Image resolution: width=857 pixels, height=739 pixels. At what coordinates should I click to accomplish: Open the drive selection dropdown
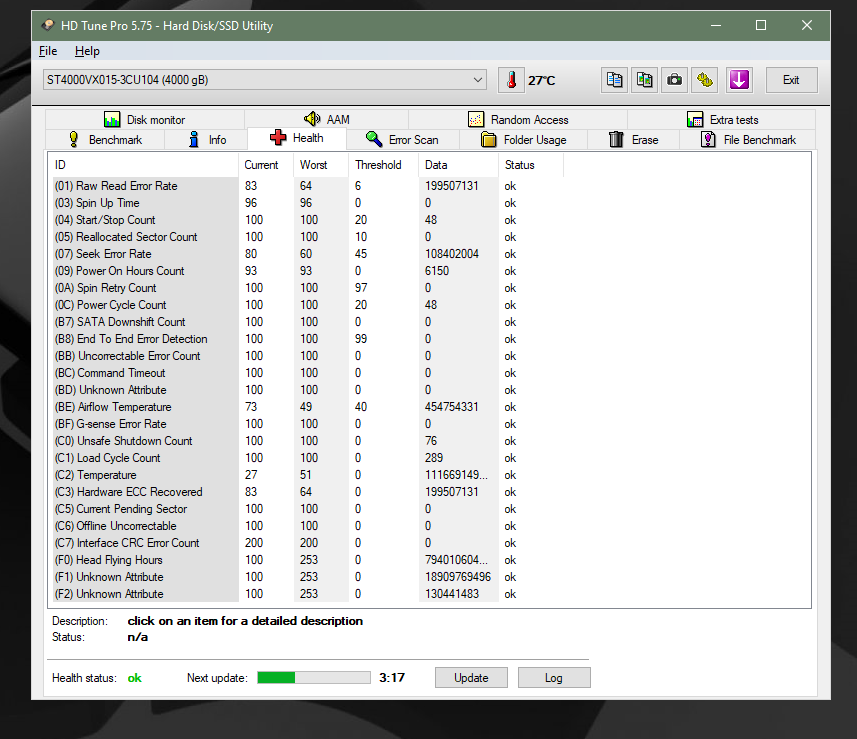tap(265, 80)
